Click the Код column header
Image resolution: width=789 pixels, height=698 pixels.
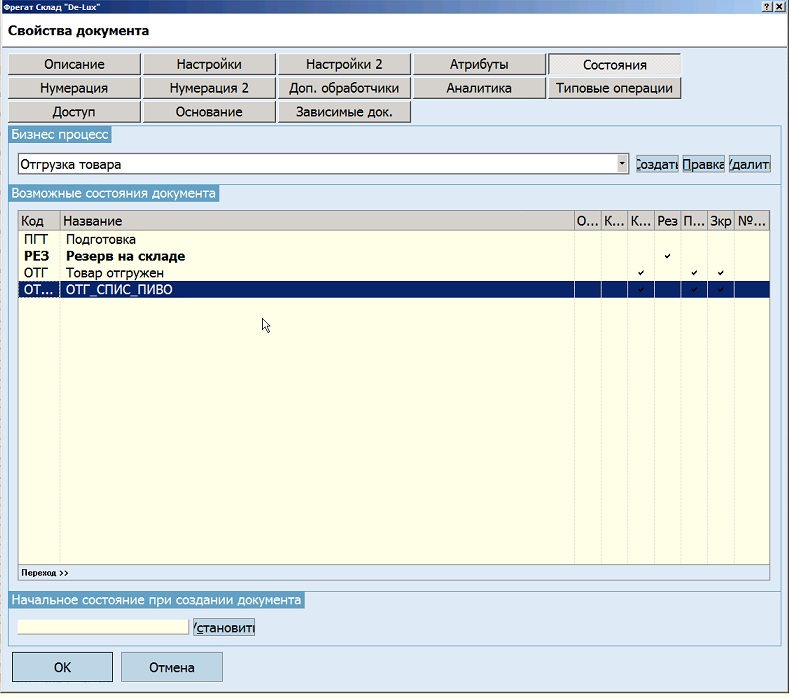coord(39,221)
